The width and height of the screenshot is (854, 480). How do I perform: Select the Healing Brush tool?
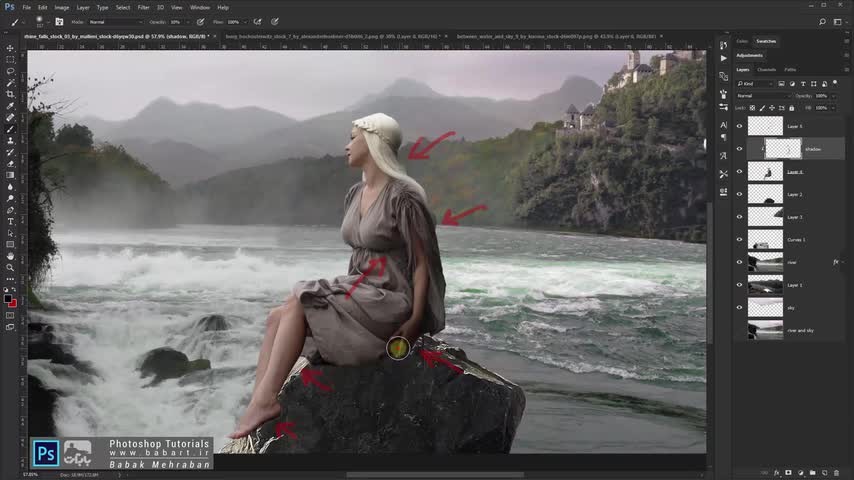[x=10, y=117]
